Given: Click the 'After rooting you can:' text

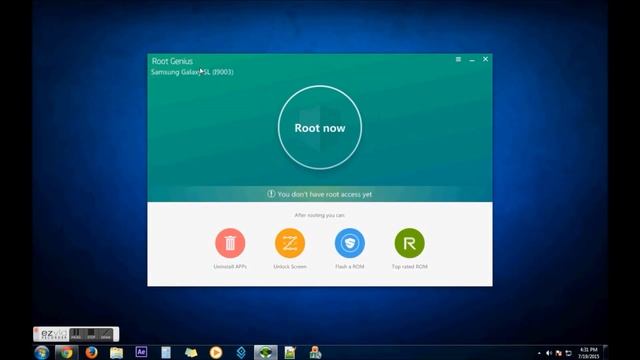Looking at the screenshot, I should click(320, 215).
